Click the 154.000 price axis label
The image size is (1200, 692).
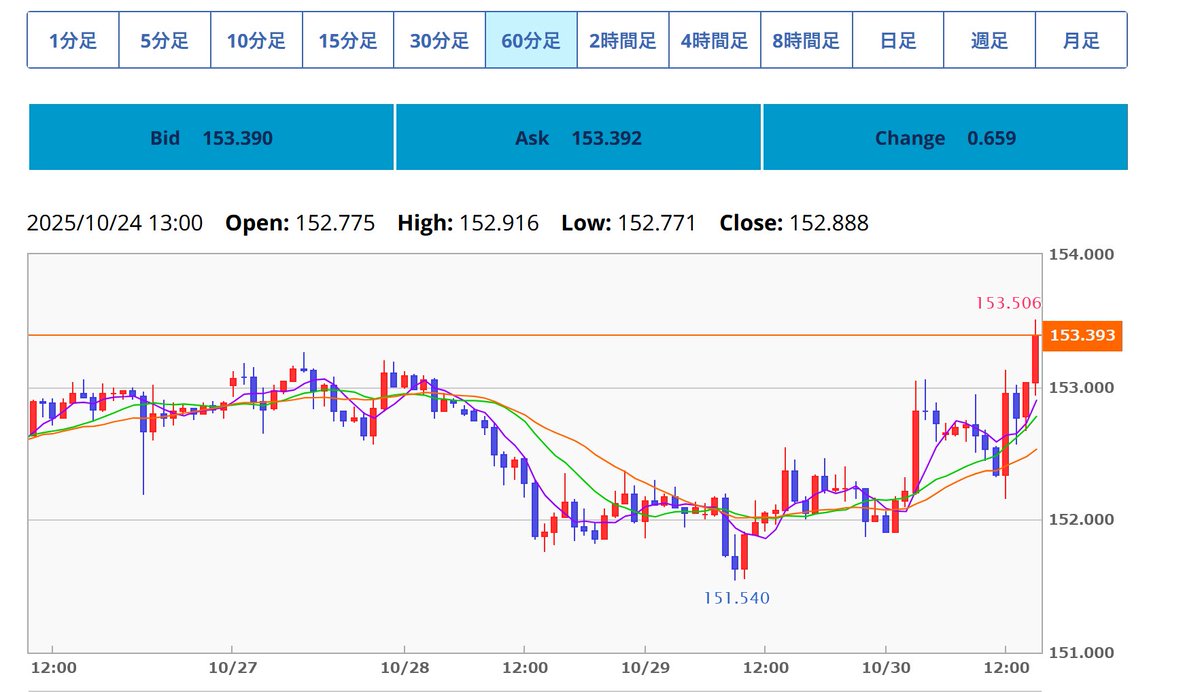(1081, 255)
